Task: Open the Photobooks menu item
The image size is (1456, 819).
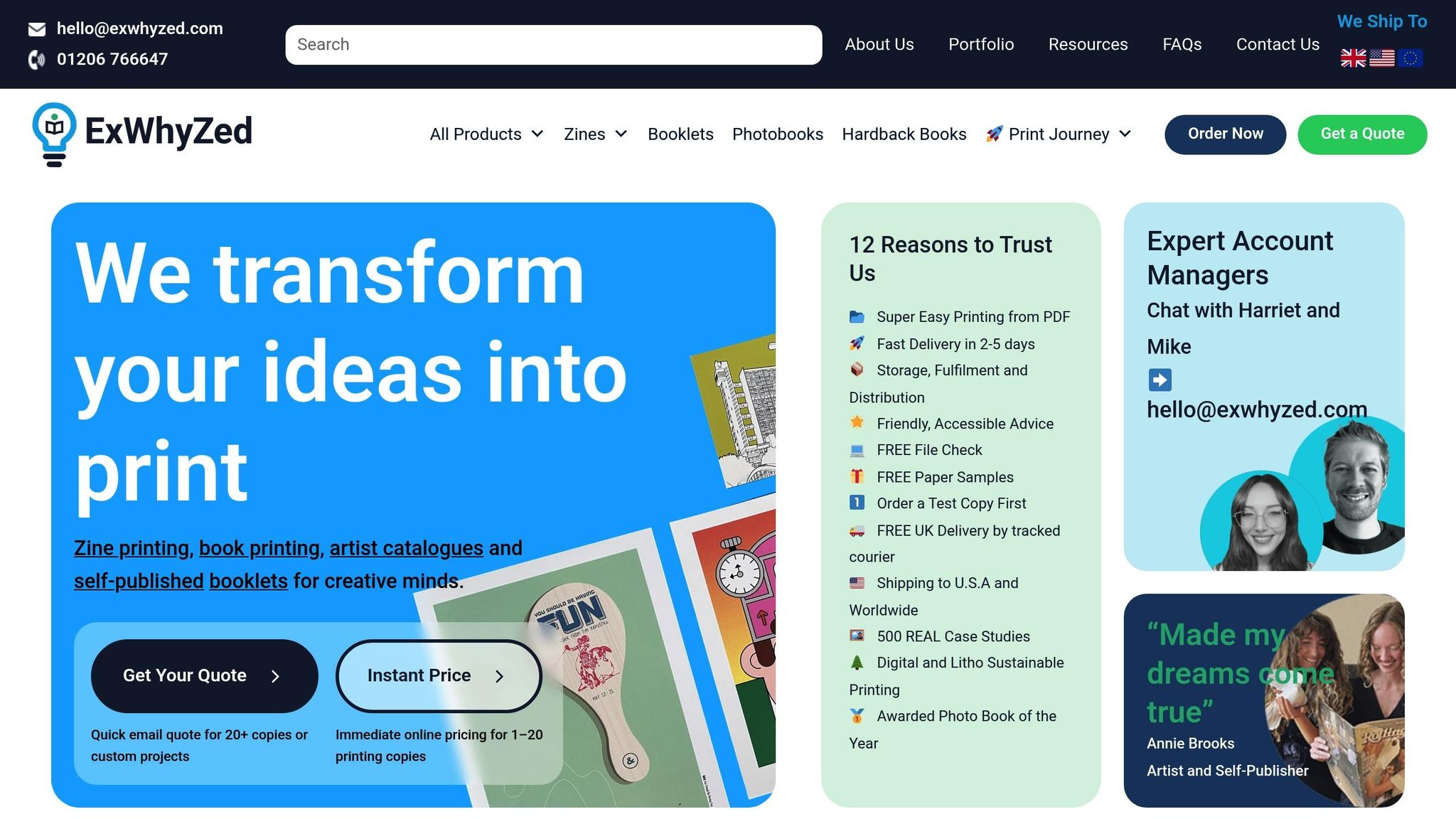Action: (778, 134)
